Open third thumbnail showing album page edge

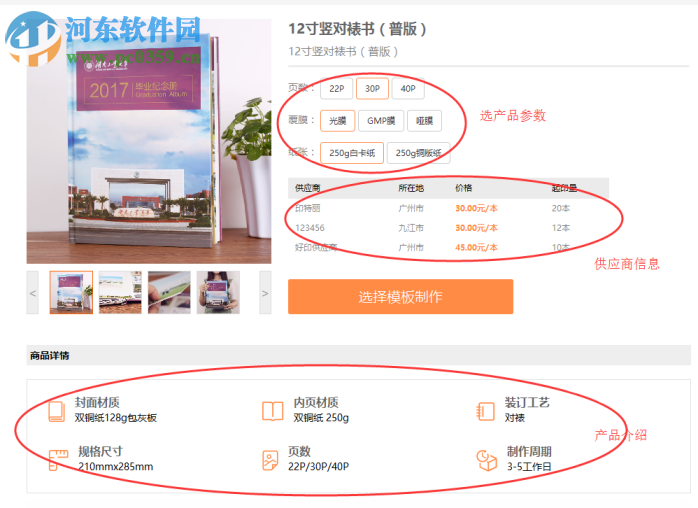[169, 293]
